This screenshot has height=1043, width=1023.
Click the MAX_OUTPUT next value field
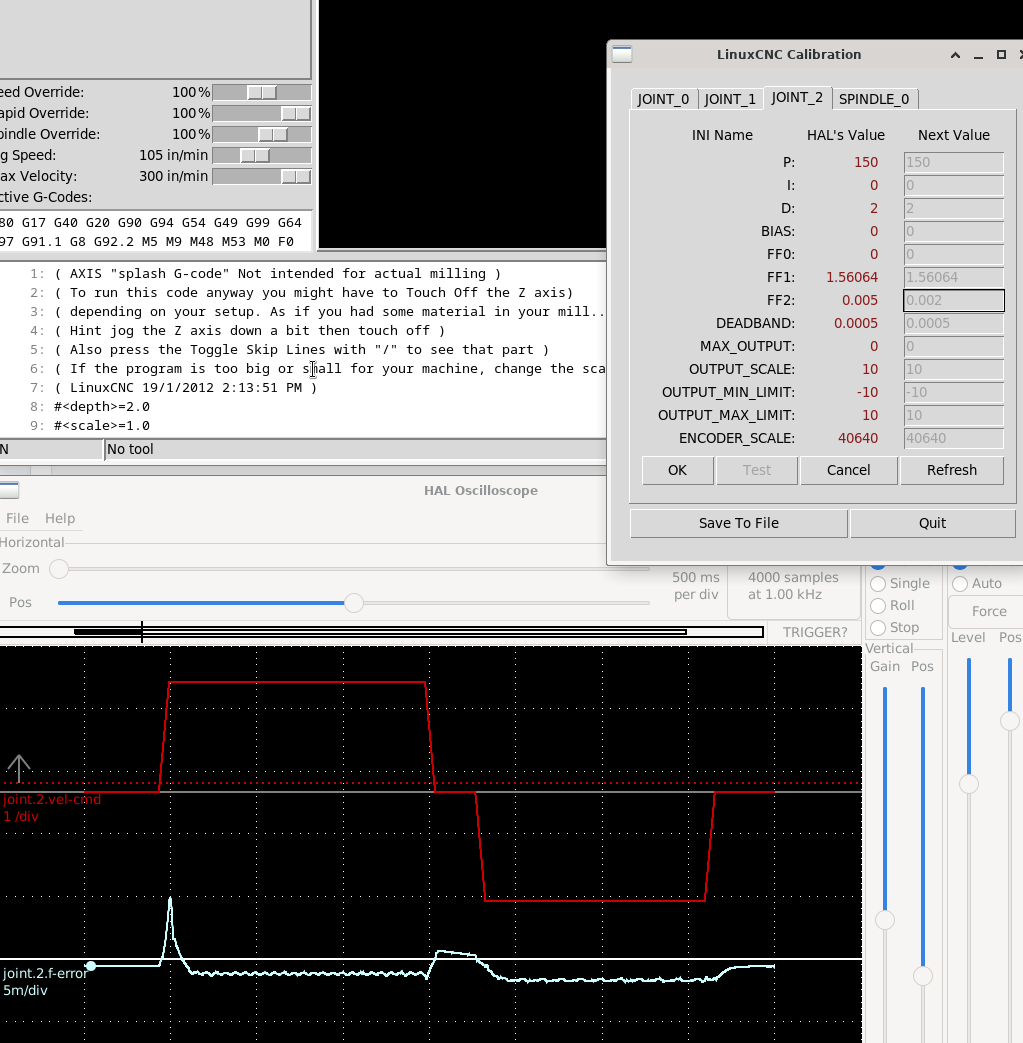[x=954, y=347]
